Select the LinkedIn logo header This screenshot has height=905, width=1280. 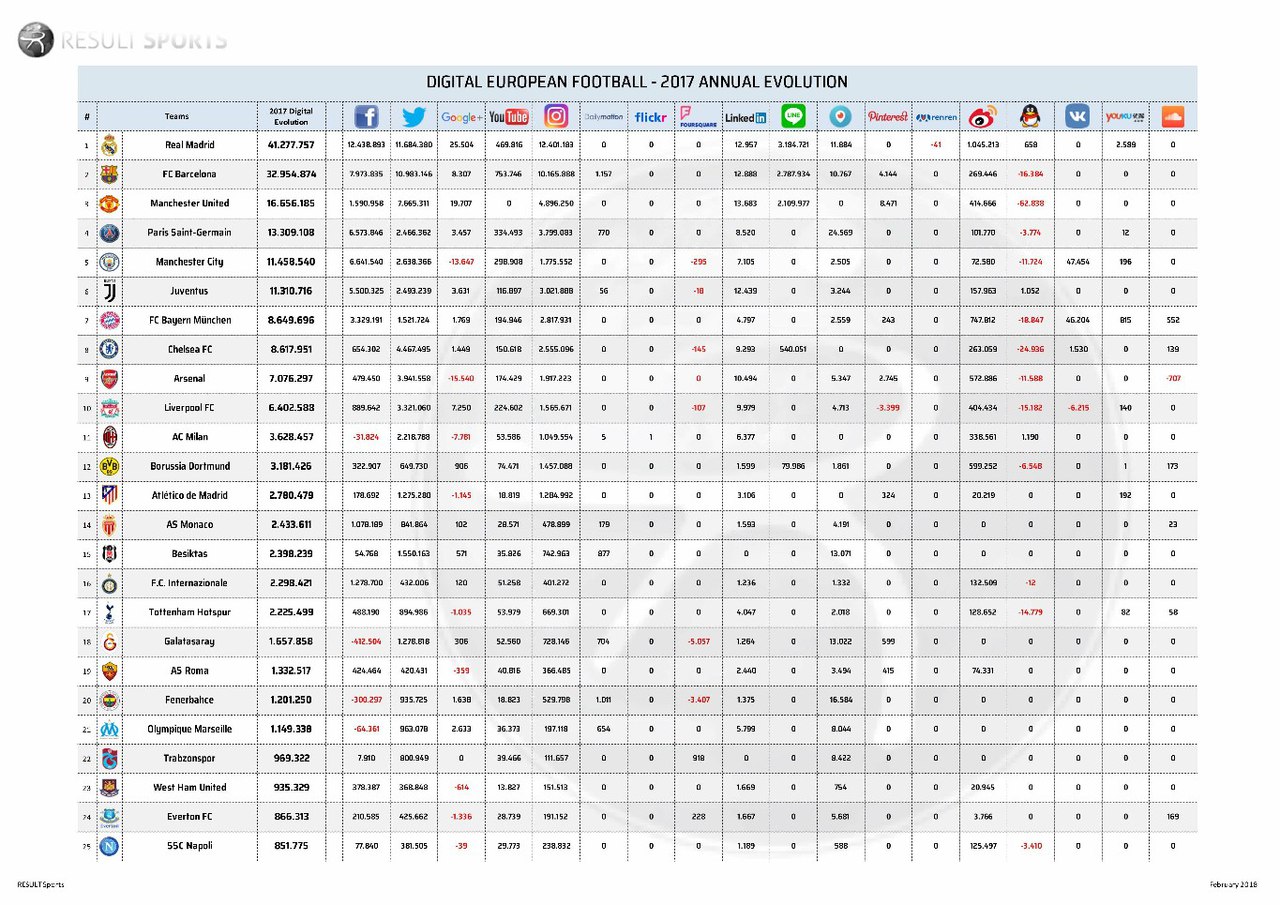point(746,117)
